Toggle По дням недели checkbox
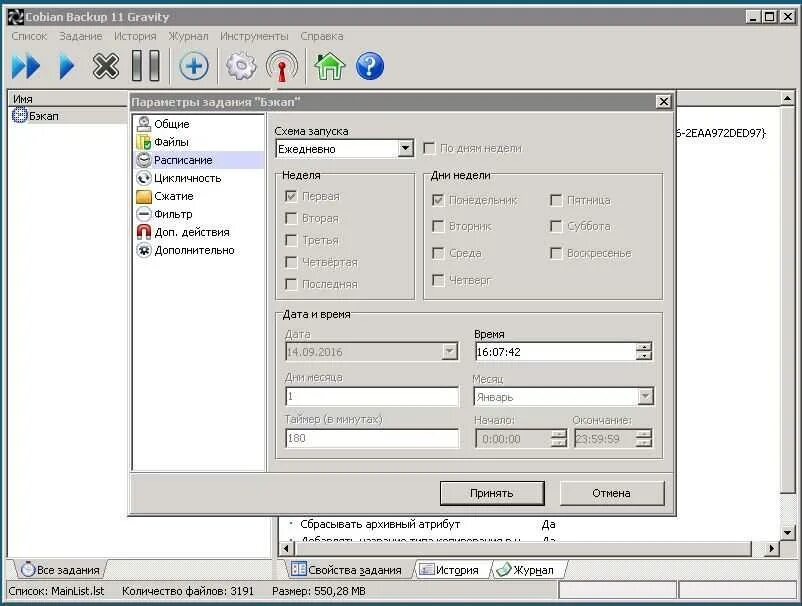802x606 pixels. pyautogui.click(x=429, y=148)
